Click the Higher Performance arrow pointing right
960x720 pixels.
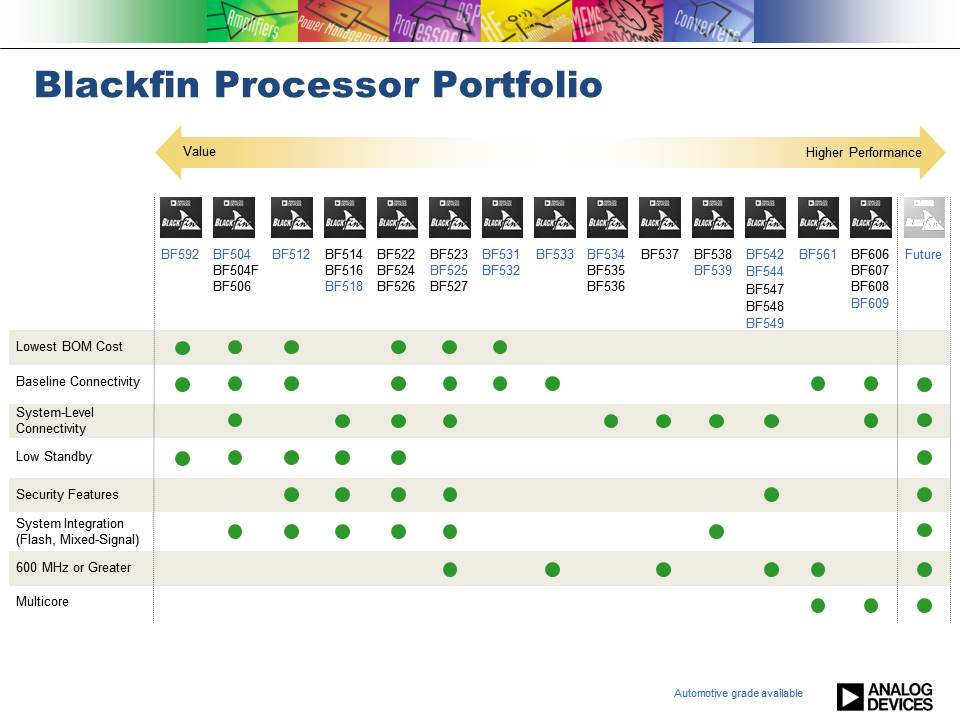[x=932, y=152]
